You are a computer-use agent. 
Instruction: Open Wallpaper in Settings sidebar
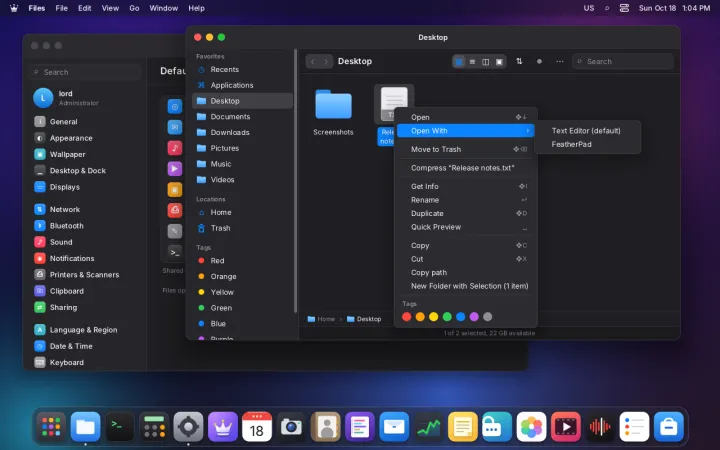pos(85,154)
